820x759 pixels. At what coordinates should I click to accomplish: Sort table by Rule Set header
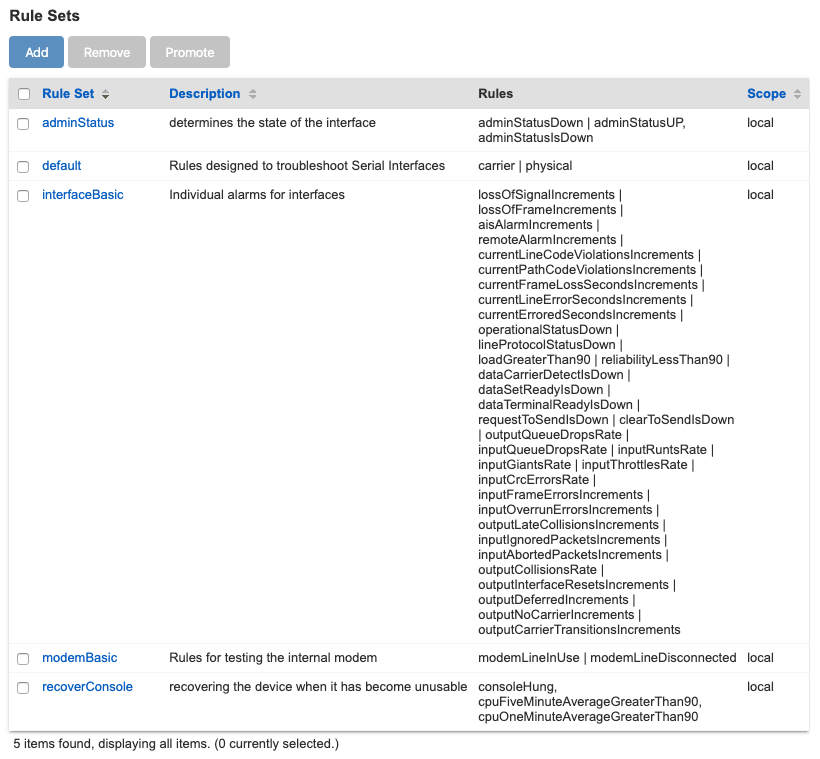[68, 94]
